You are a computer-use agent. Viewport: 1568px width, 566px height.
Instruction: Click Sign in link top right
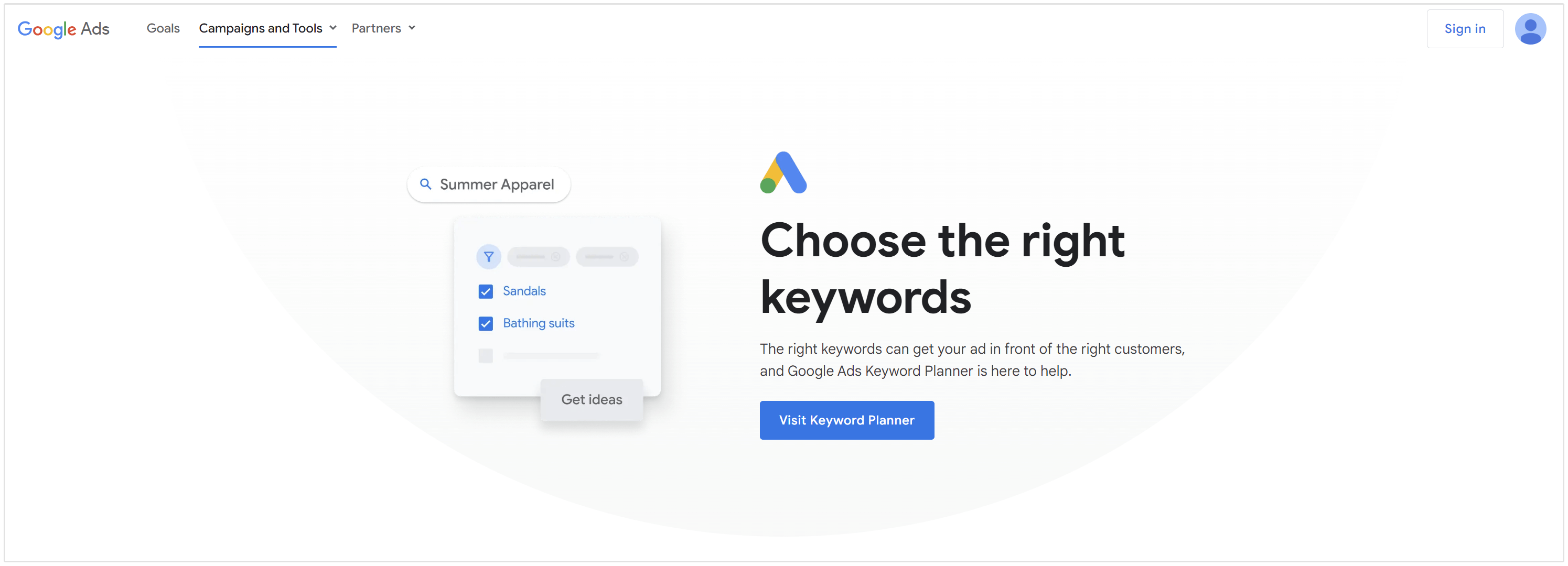[1464, 27]
